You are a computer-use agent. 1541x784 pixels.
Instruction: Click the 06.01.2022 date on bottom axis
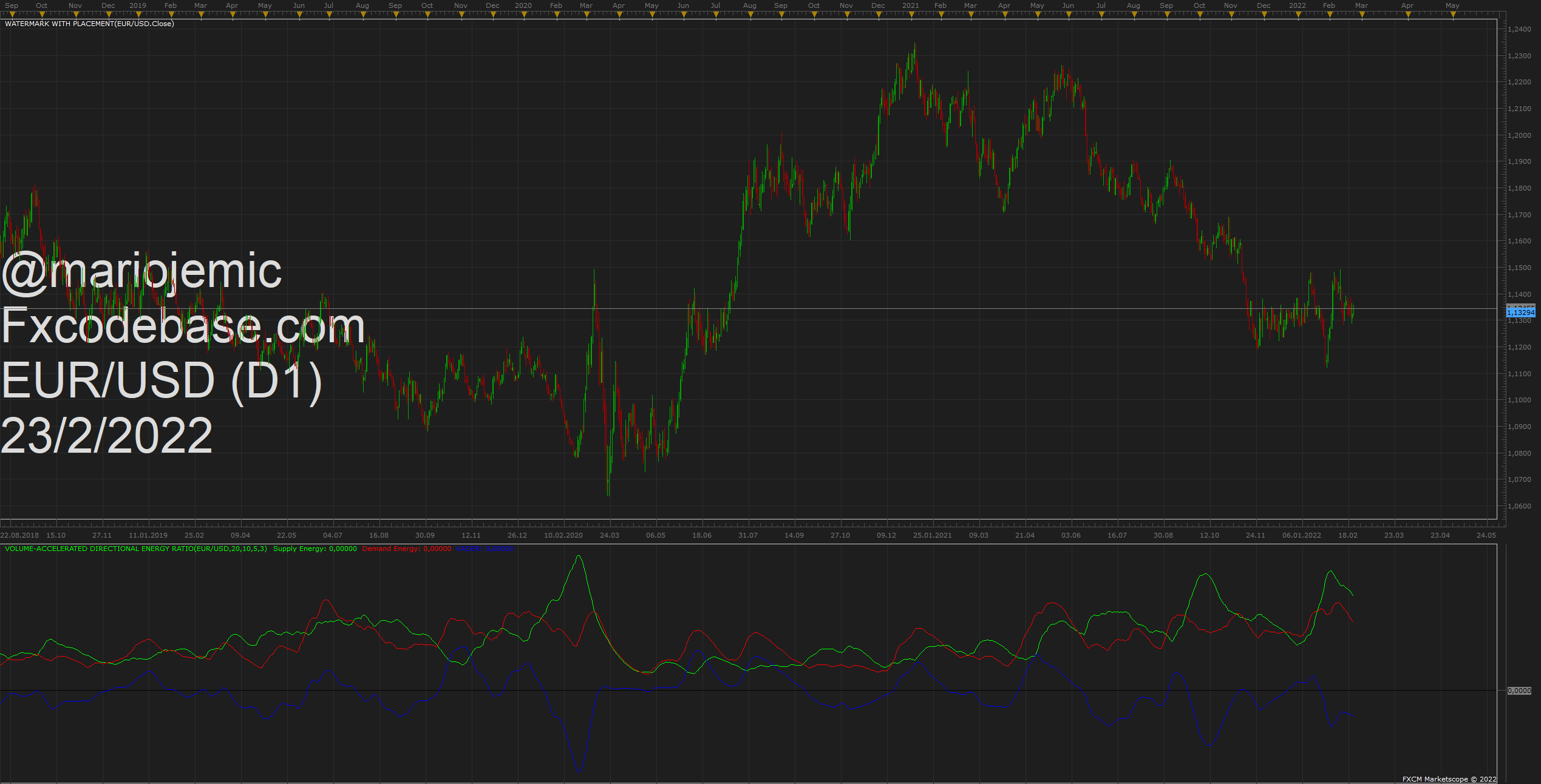point(1302,535)
